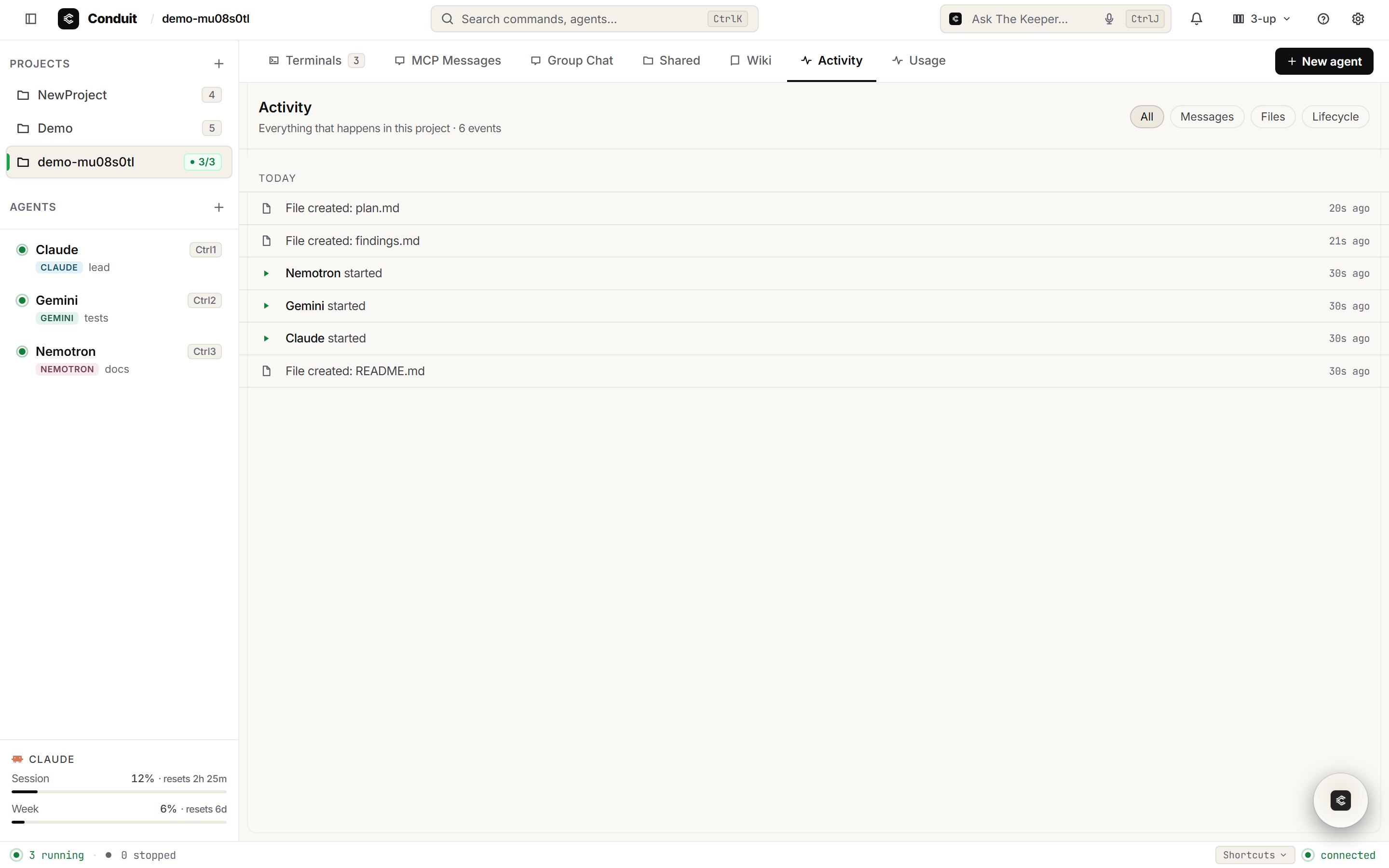Switch to the Wiki tab

750,61
